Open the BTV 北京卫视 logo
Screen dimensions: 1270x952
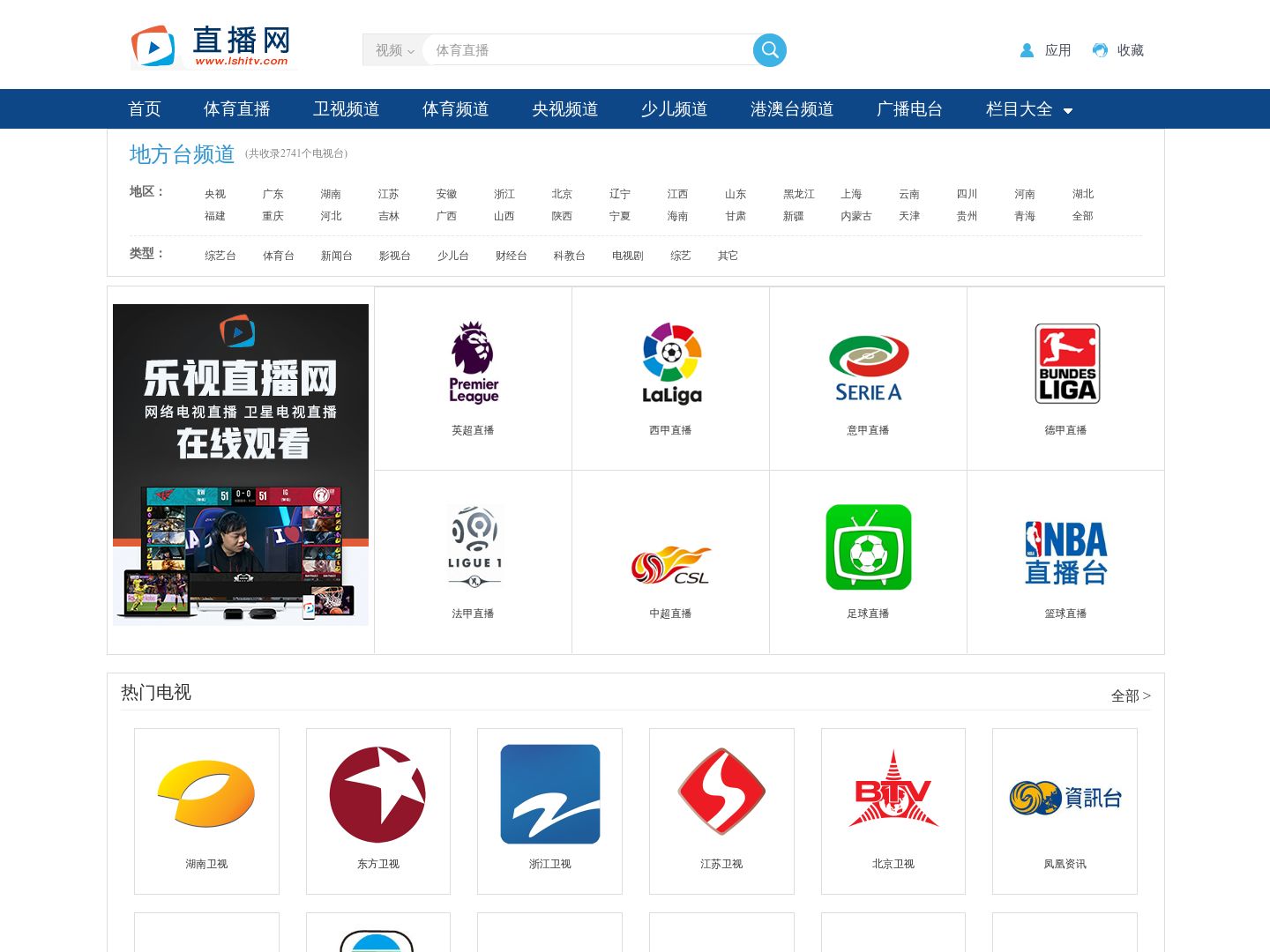(x=893, y=789)
